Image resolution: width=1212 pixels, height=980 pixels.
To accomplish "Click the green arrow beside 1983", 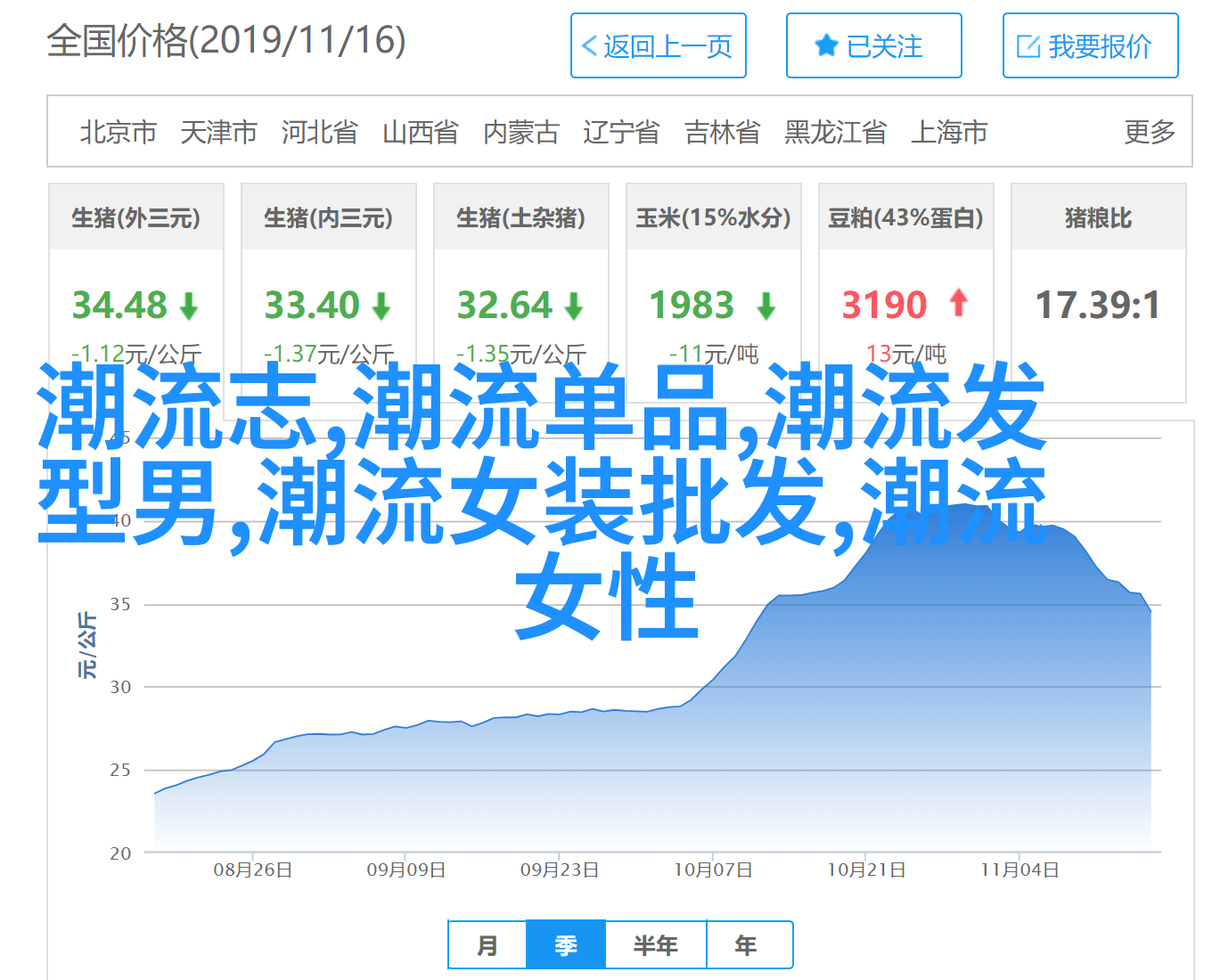I will [x=766, y=306].
